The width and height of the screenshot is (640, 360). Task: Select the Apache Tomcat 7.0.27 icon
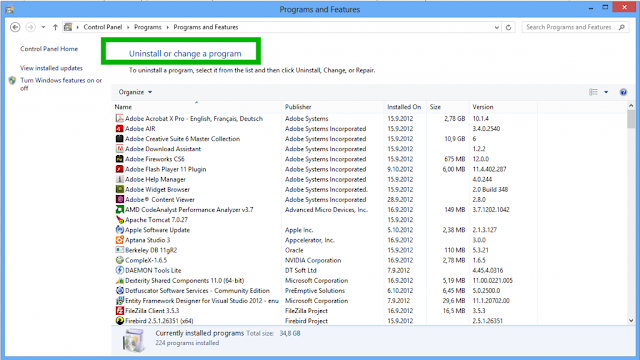pyautogui.click(x=119, y=220)
